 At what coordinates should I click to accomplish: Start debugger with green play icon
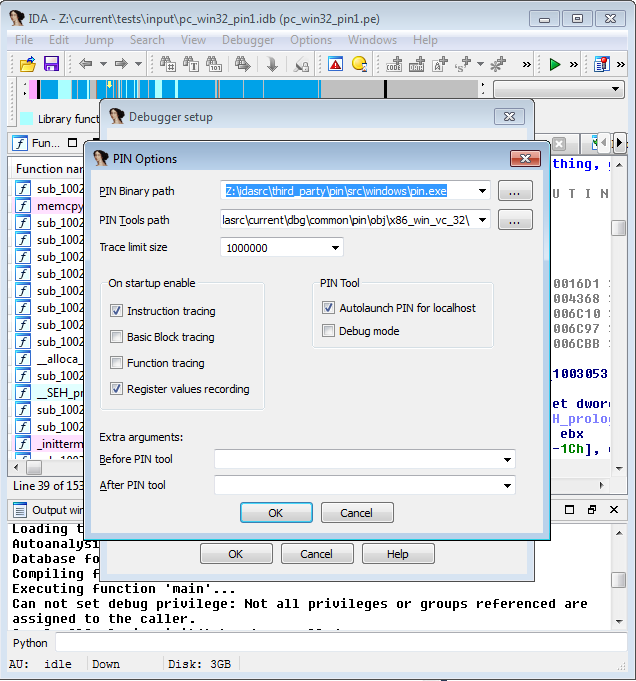pyautogui.click(x=555, y=65)
